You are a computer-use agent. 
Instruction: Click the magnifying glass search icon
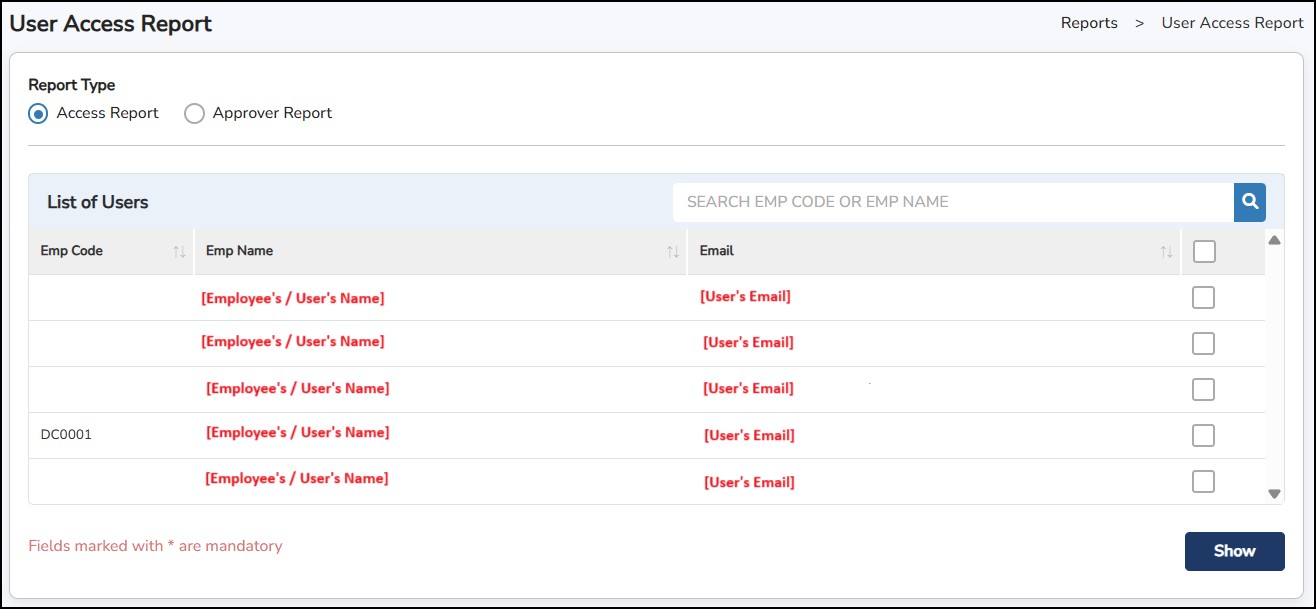click(1249, 202)
